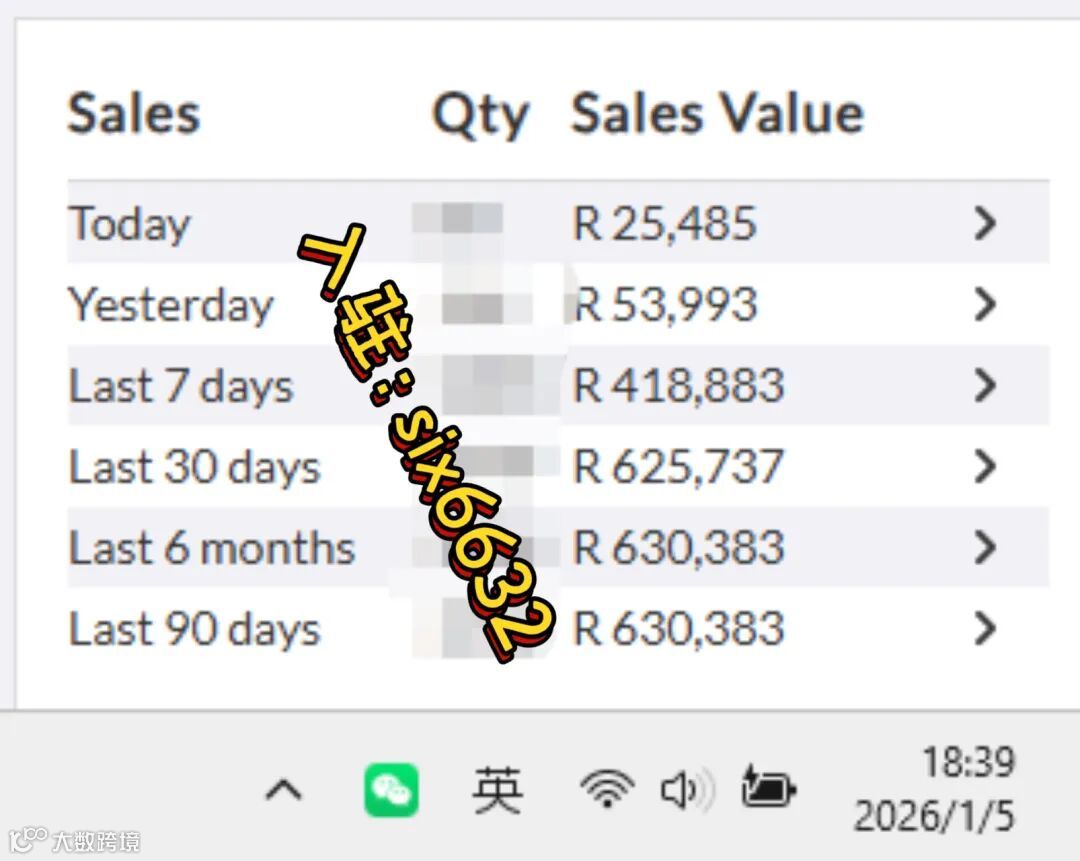Open Last 30 days chevron arrow
The width and height of the screenshot is (1080, 861).
(985, 466)
